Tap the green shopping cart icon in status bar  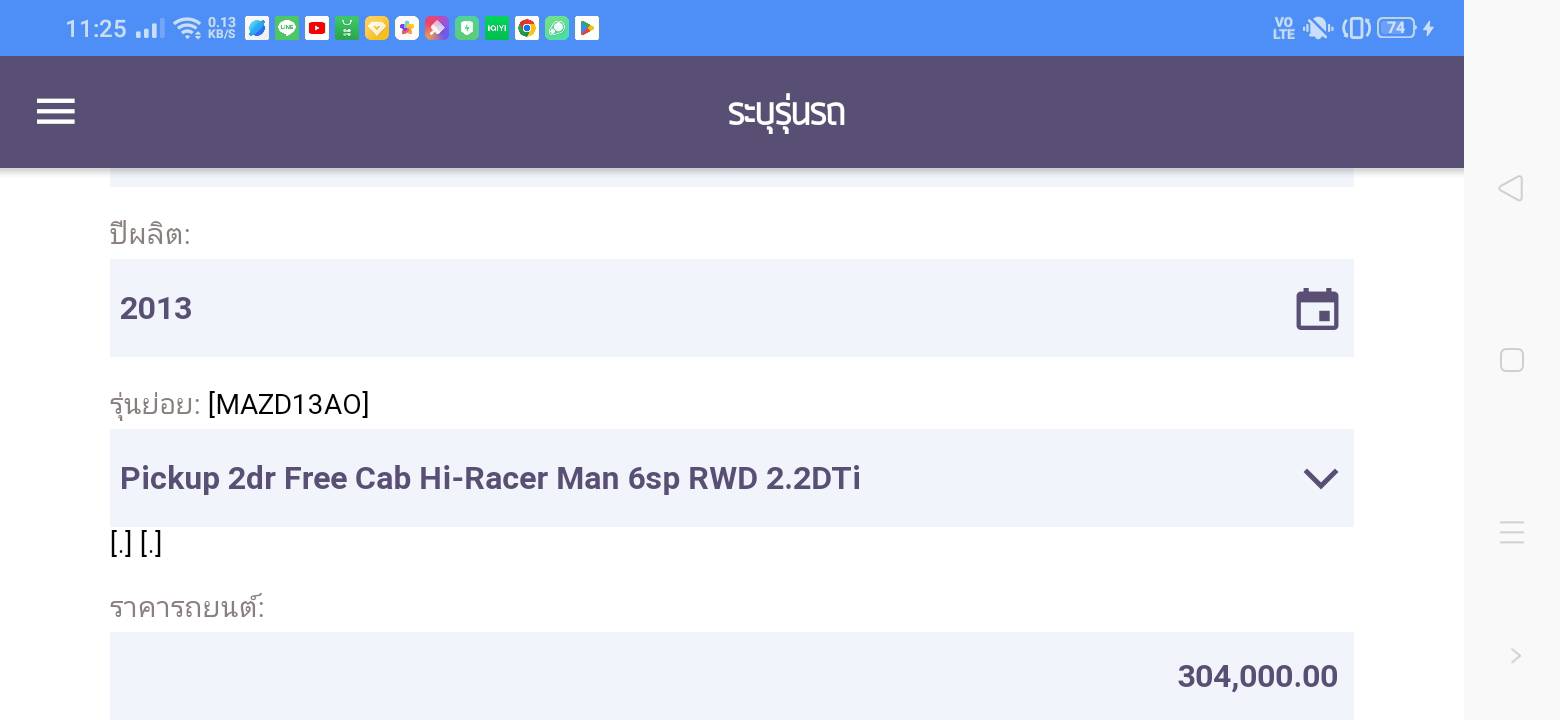[x=347, y=28]
